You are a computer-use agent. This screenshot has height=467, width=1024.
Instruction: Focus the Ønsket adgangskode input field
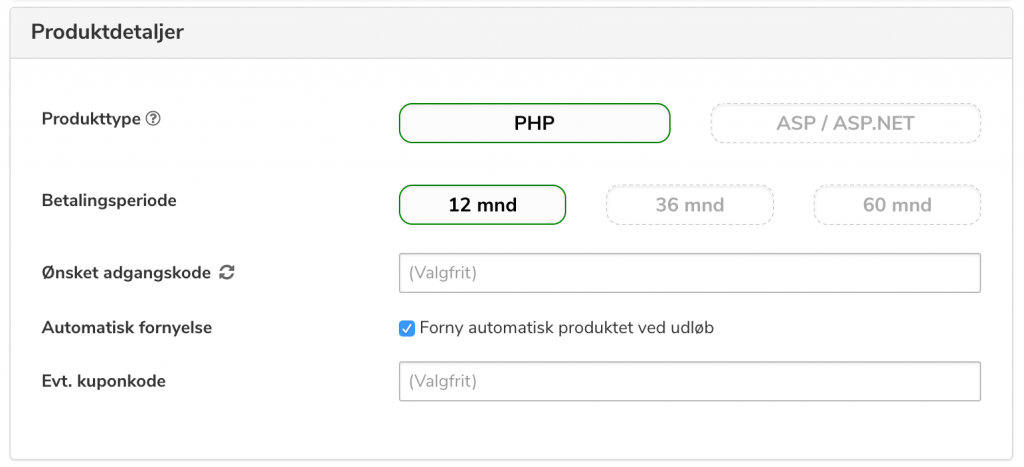tap(690, 273)
